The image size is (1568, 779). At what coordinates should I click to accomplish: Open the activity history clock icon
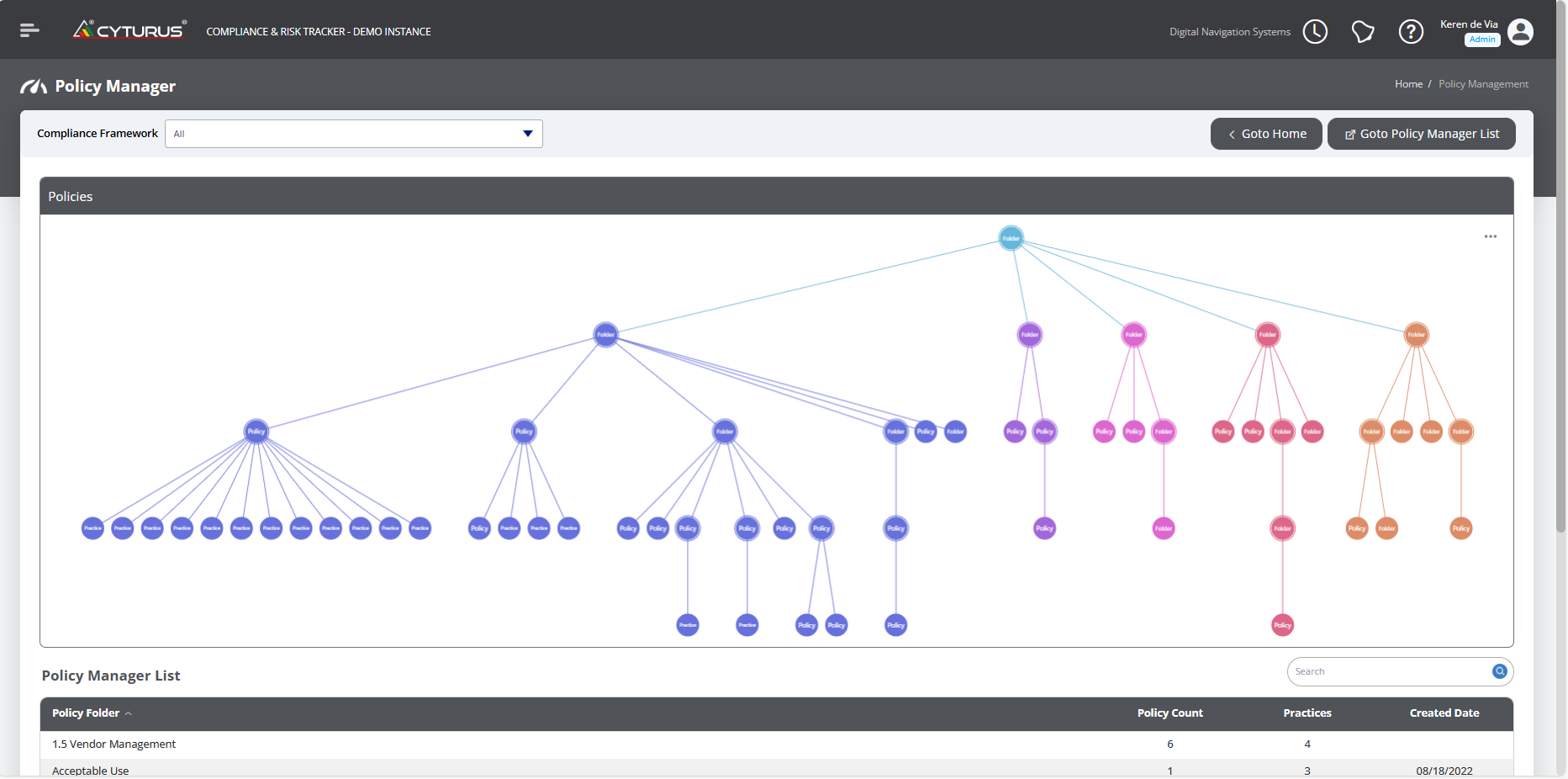point(1315,31)
